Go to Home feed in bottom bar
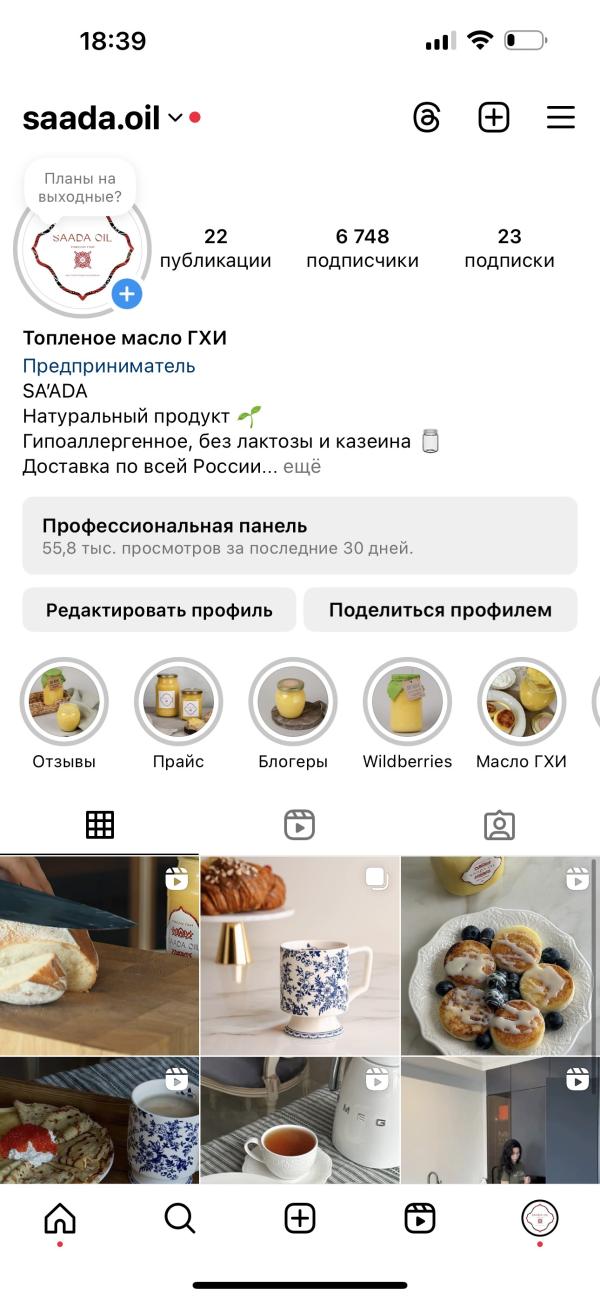600x1300 pixels. pyautogui.click(x=60, y=1218)
